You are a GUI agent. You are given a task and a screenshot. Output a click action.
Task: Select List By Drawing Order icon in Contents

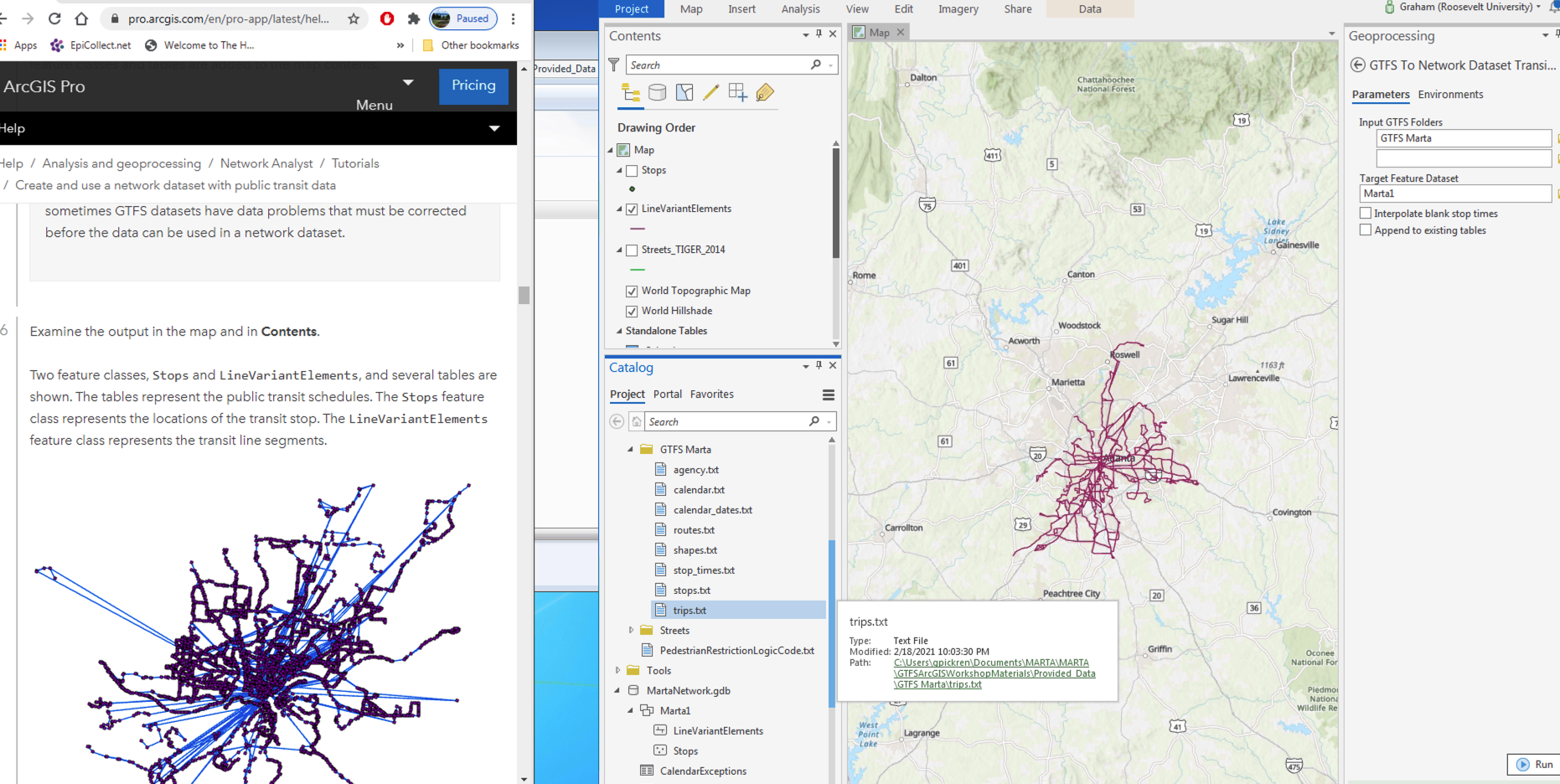click(x=631, y=93)
